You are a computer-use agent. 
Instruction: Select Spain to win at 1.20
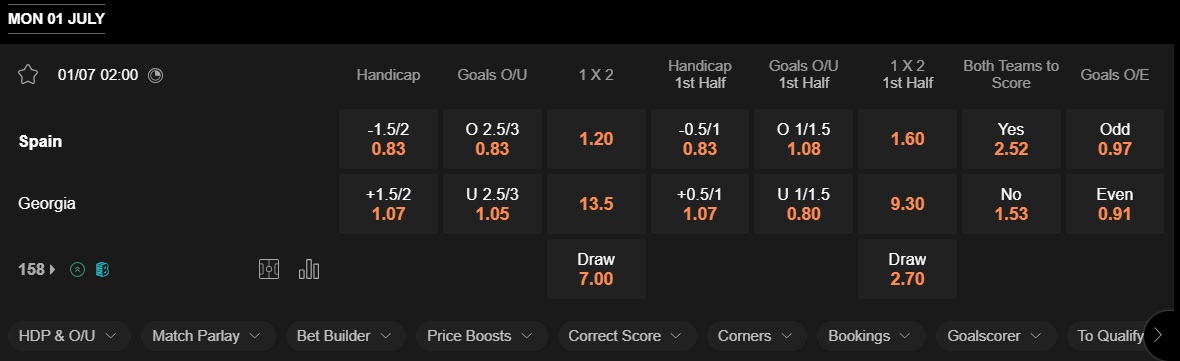tap(596, 139)
